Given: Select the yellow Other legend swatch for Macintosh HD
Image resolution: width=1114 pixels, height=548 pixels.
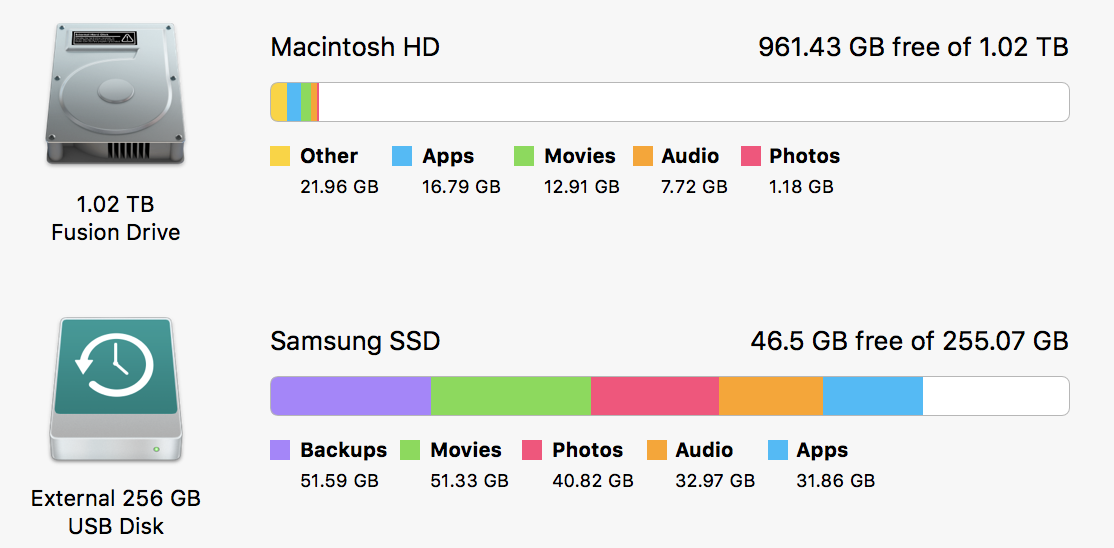Looking at the screenshot, I should tap(280, 156).
